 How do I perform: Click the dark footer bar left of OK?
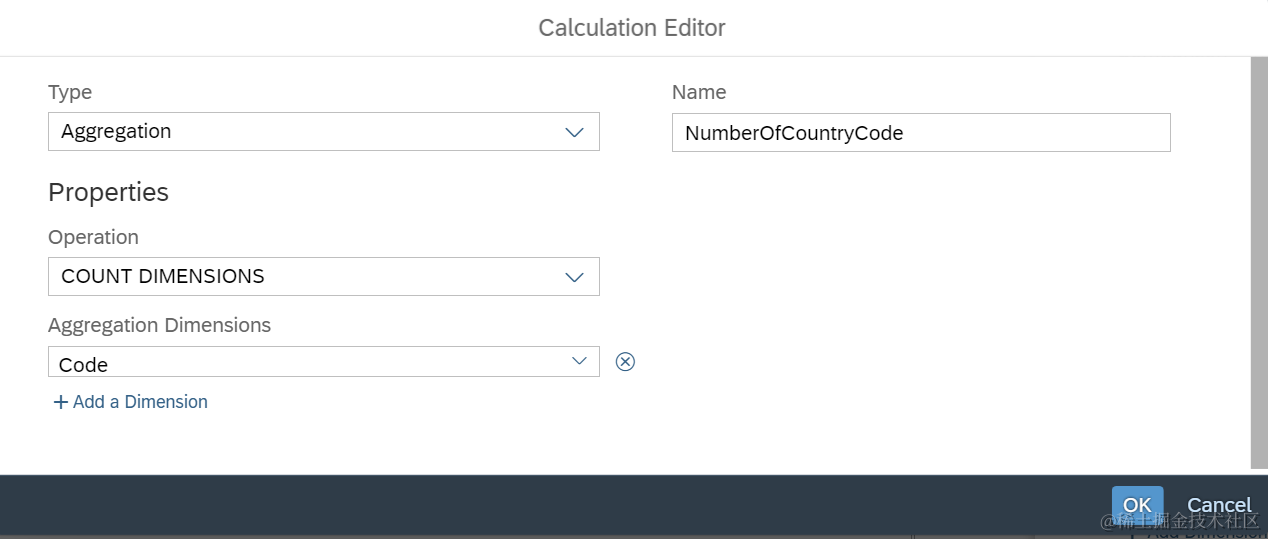(550, 505)
